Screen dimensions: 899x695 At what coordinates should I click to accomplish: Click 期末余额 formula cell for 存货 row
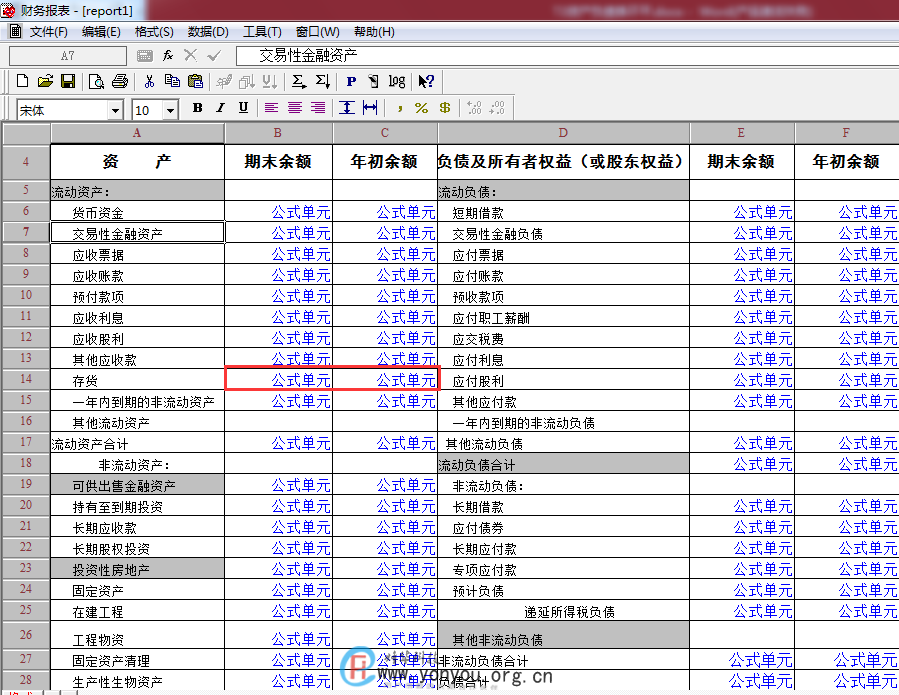coord(279,380)
